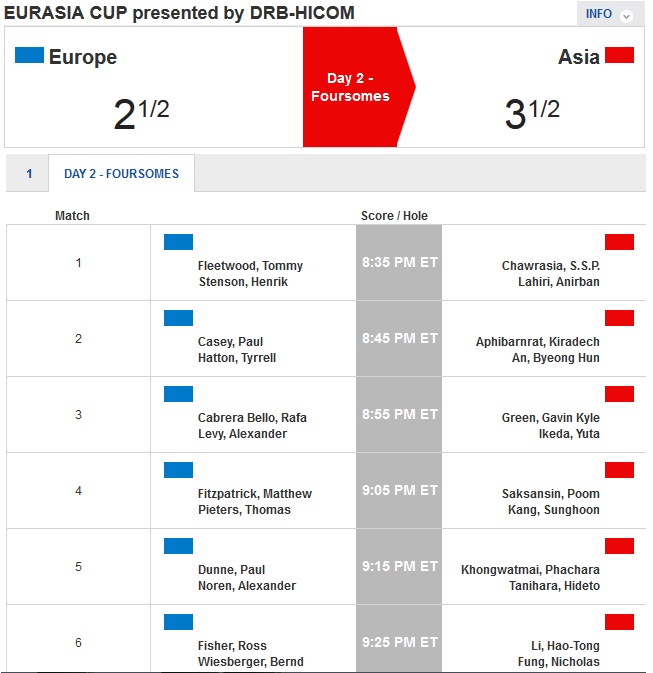Click Europe's blue flag in the header
Screen dimensions: 653x673
click(29, 55)
